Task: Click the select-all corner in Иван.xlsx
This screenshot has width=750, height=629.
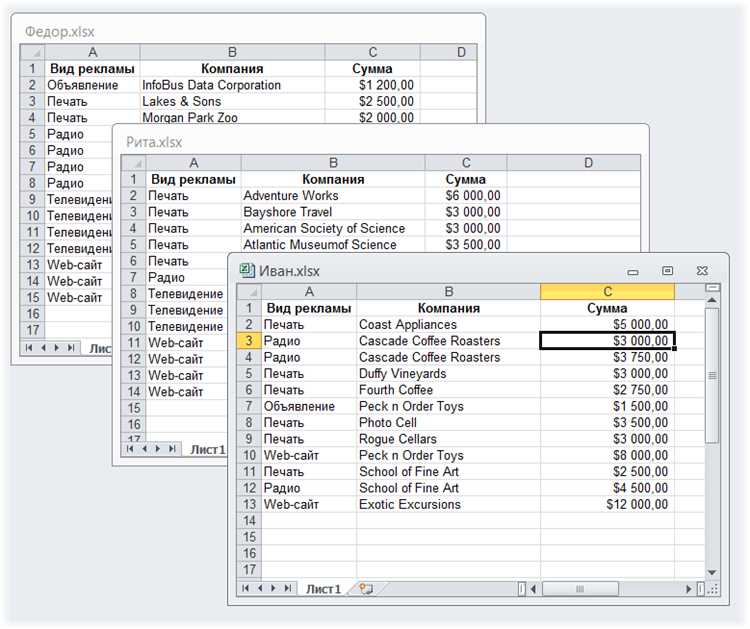Action: (249, 292)
